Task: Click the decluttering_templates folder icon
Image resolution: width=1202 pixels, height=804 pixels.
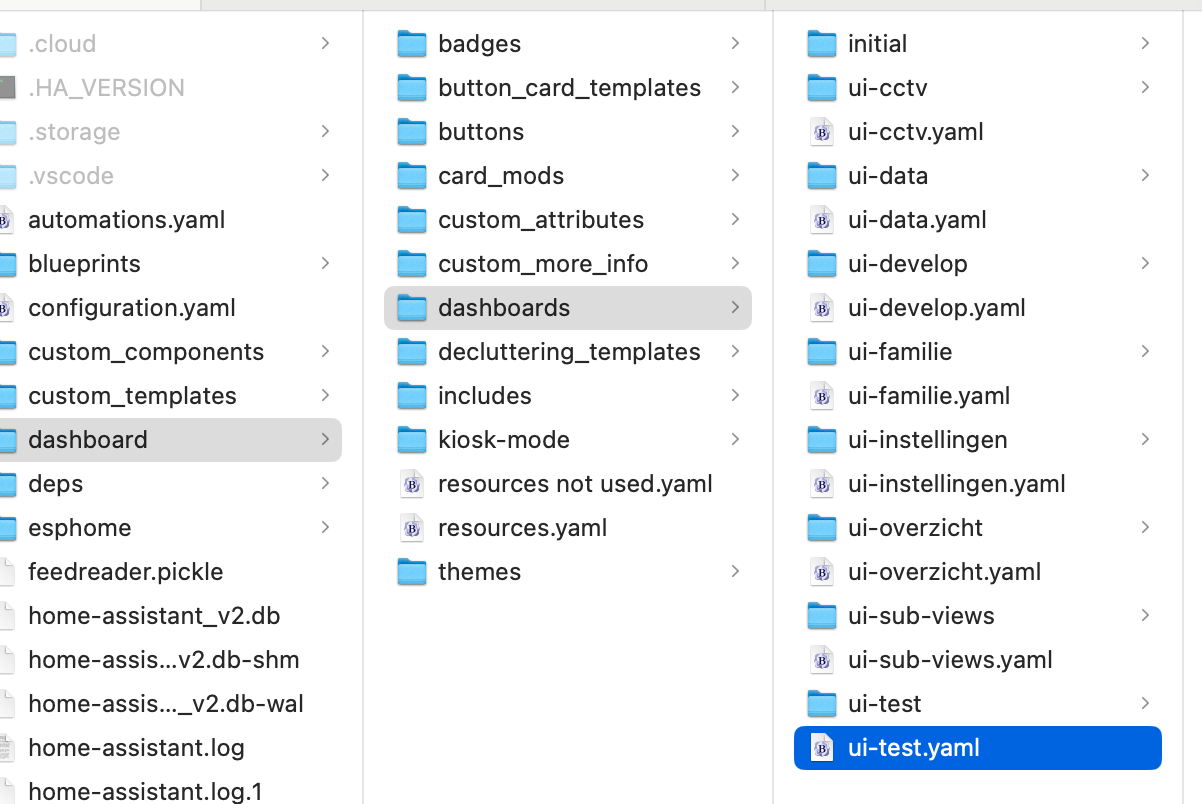Action: pos(411,352)
